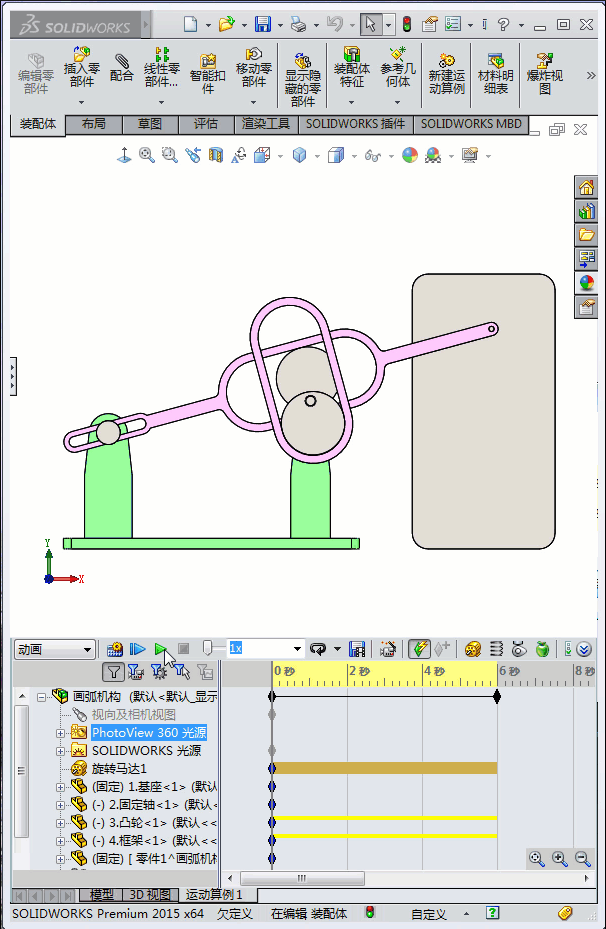Select the Move Component (移动零部件) tool
Screen dimensions: 606x929
(x=254, y=67)
